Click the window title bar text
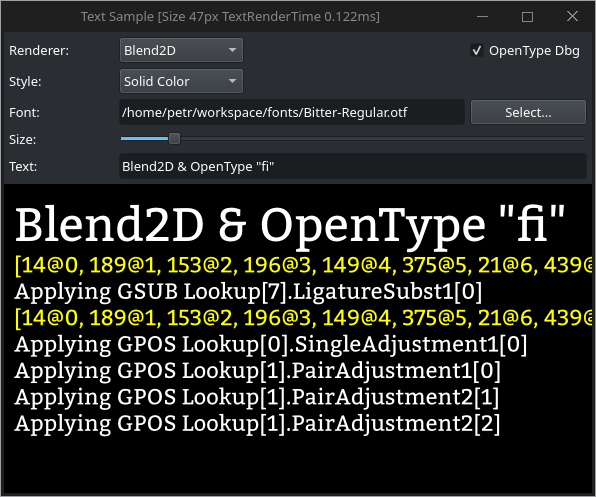Viewport: 596px width, 497px height. point(230,17)
